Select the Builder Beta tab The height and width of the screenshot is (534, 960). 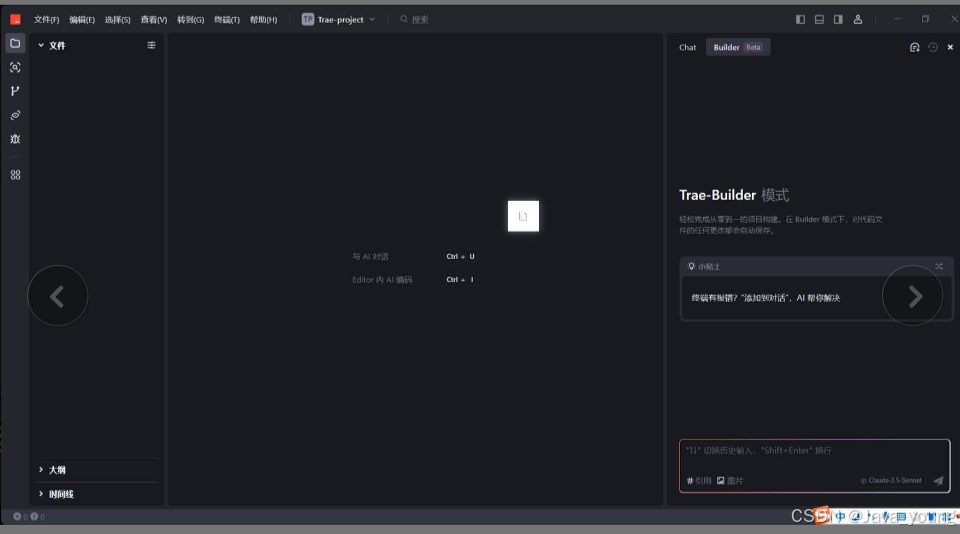coord(738,47)
